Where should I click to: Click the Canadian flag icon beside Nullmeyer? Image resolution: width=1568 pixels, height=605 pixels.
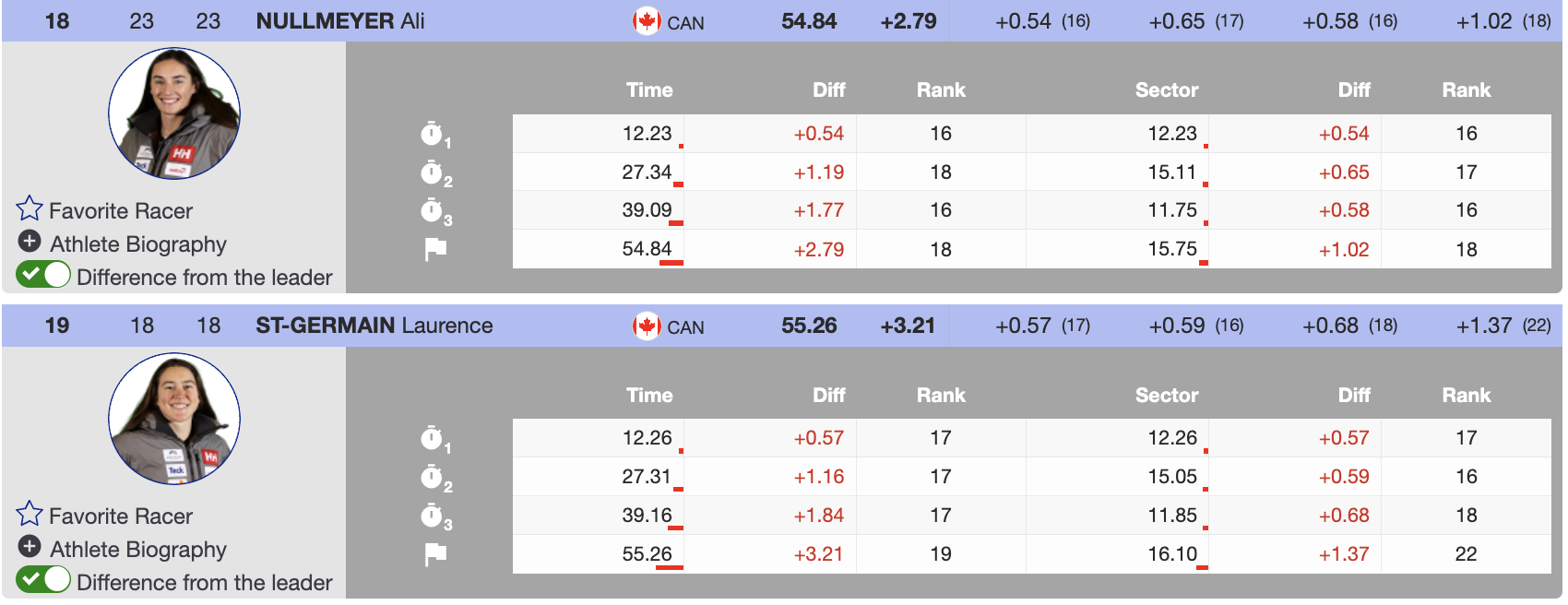[x=647, y=20]
